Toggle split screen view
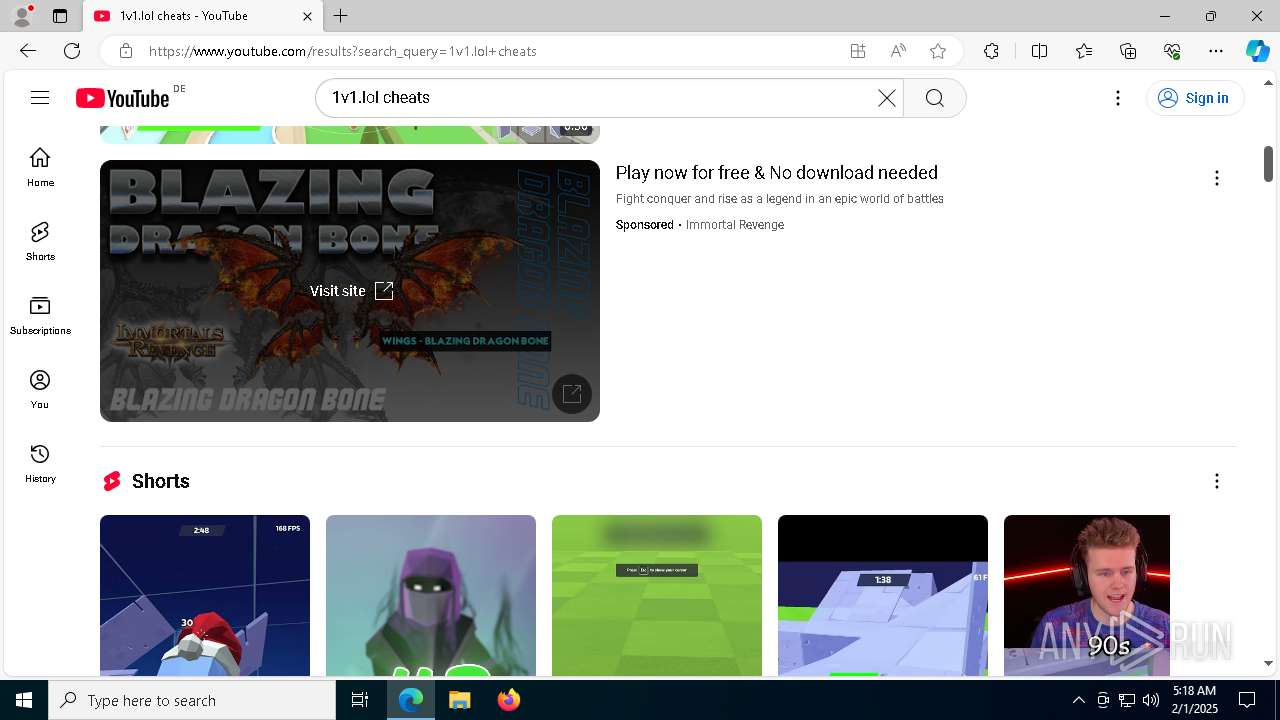 pyautogui.click(x=1039, y=51)
